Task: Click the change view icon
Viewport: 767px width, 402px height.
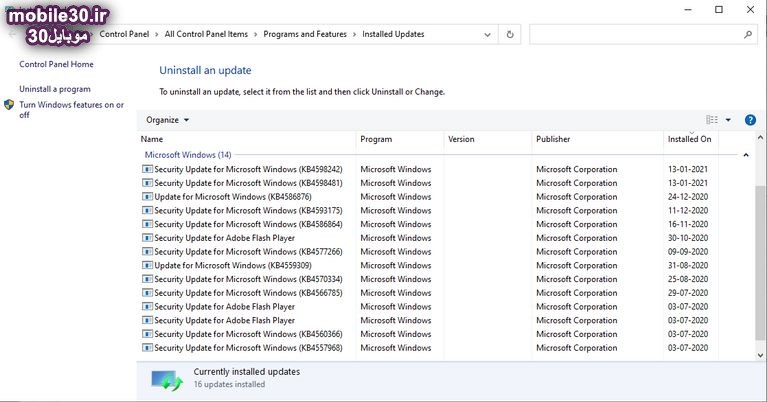Action: (712, 120)
